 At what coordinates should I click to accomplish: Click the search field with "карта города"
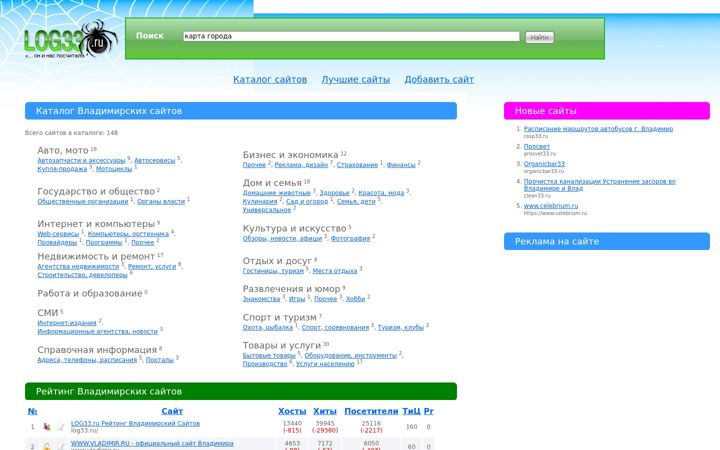(x=351, y=36)
